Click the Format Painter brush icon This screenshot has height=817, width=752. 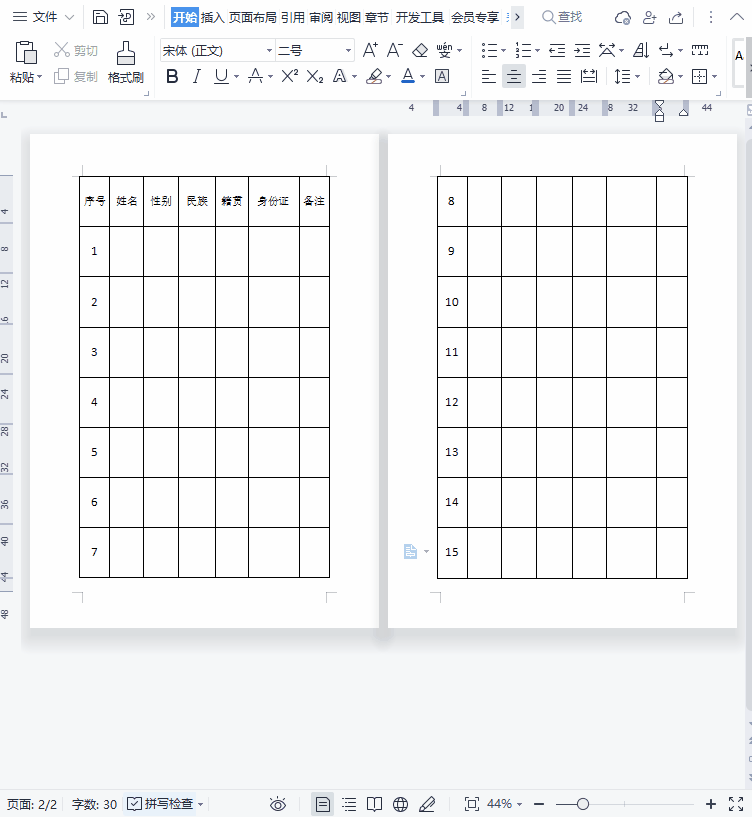click(x=126, y=53)
